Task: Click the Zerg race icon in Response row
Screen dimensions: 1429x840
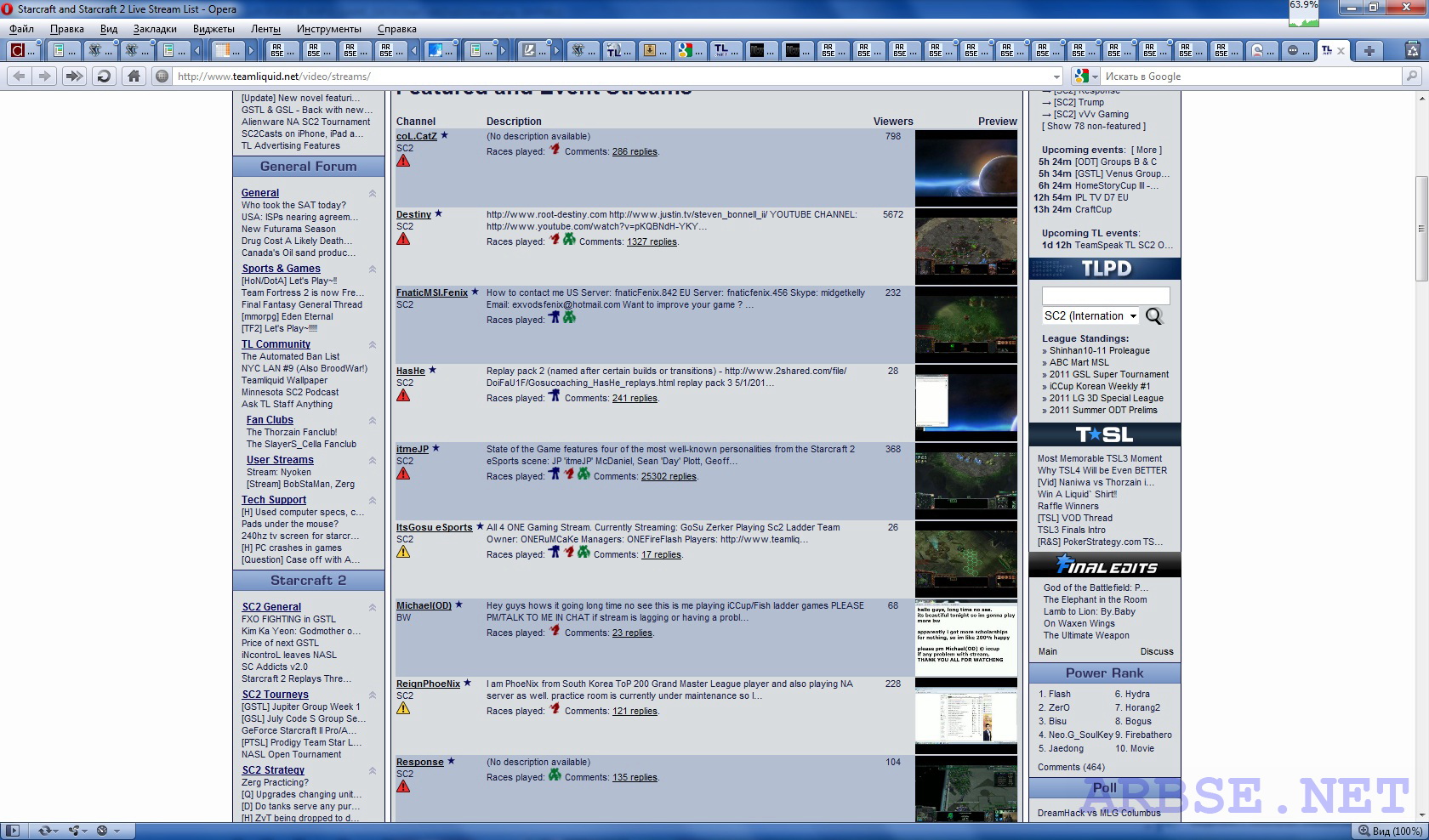Action: coord(555,775)
